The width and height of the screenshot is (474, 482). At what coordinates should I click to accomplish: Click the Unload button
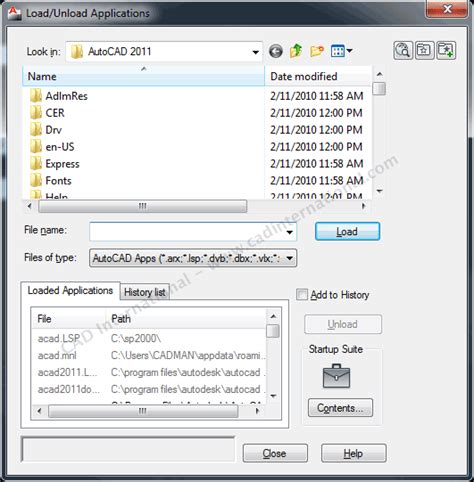[x=343, y=324]
